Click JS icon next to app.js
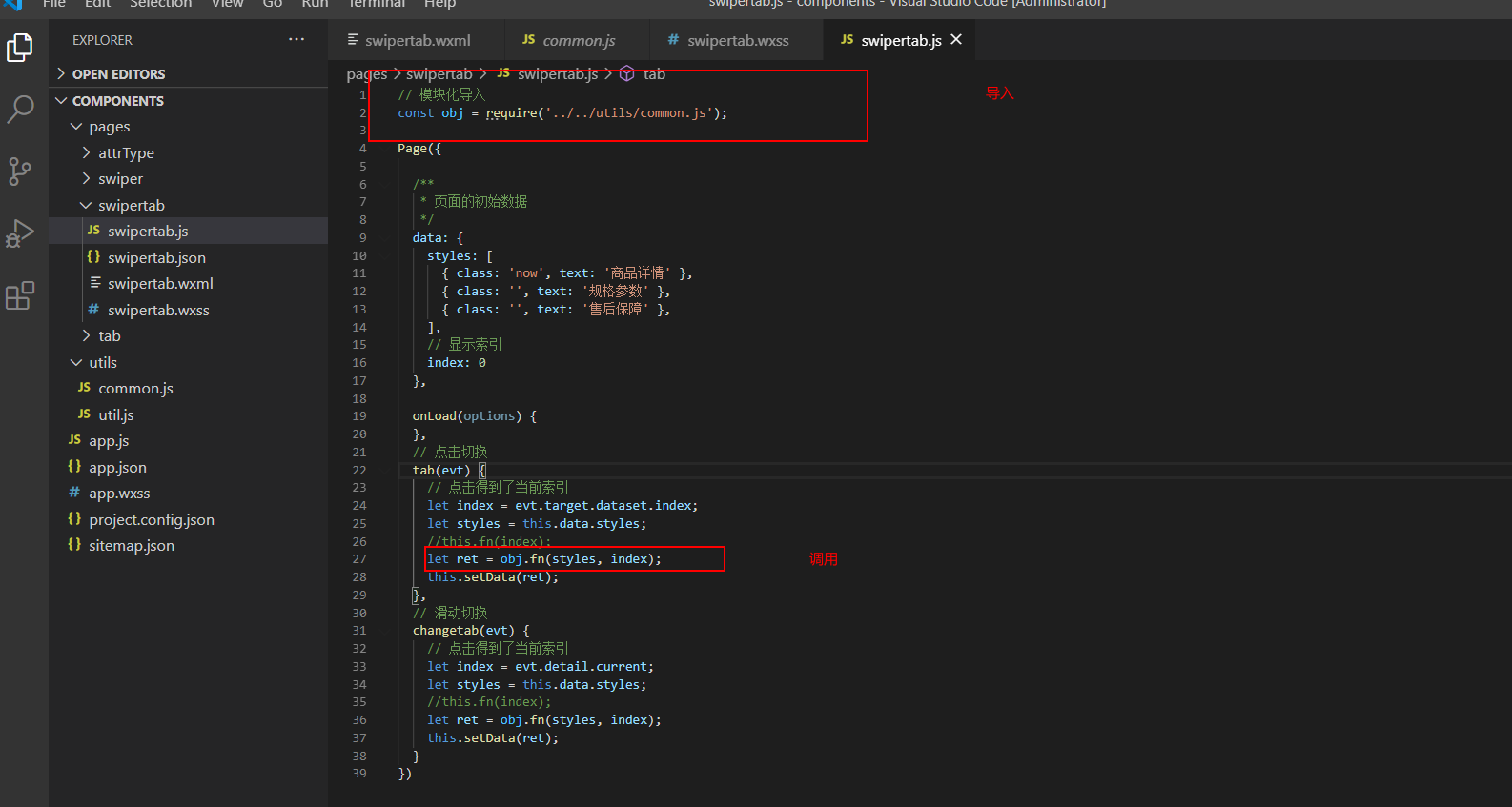 (74, 440)
